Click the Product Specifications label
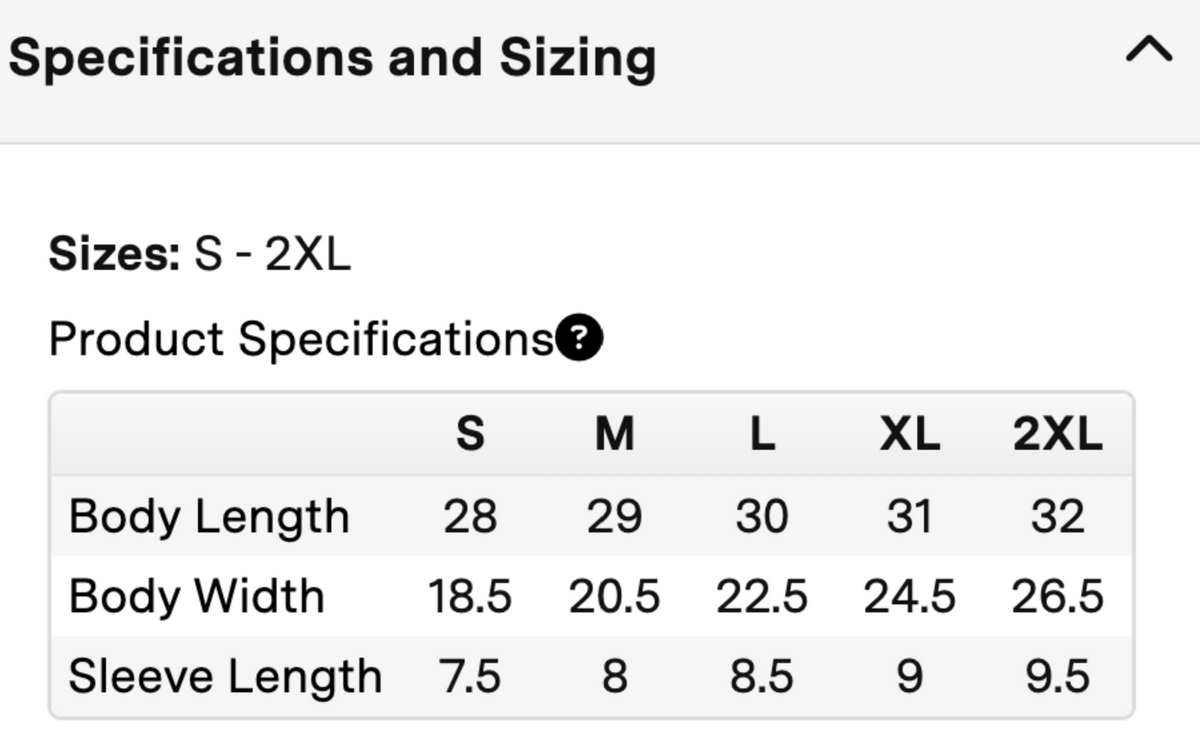1200x733 pixels. click(x=301, y=339)
